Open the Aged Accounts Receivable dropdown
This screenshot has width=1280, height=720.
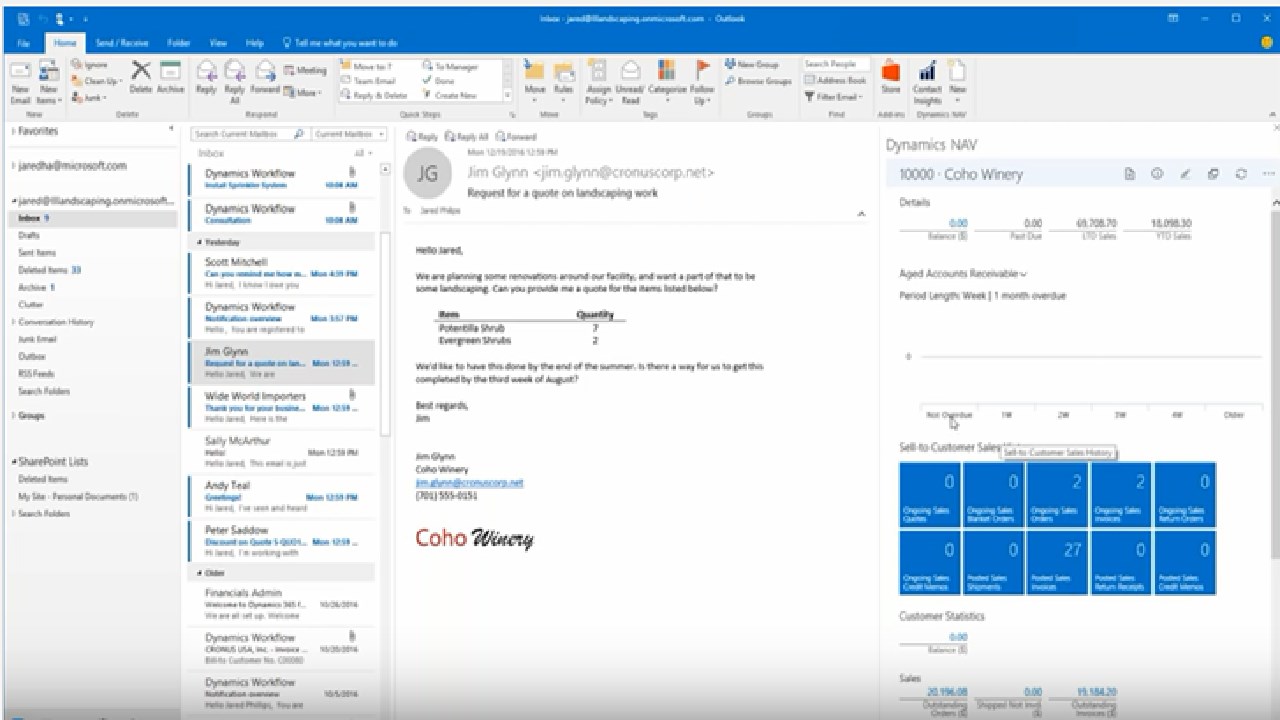963,273
